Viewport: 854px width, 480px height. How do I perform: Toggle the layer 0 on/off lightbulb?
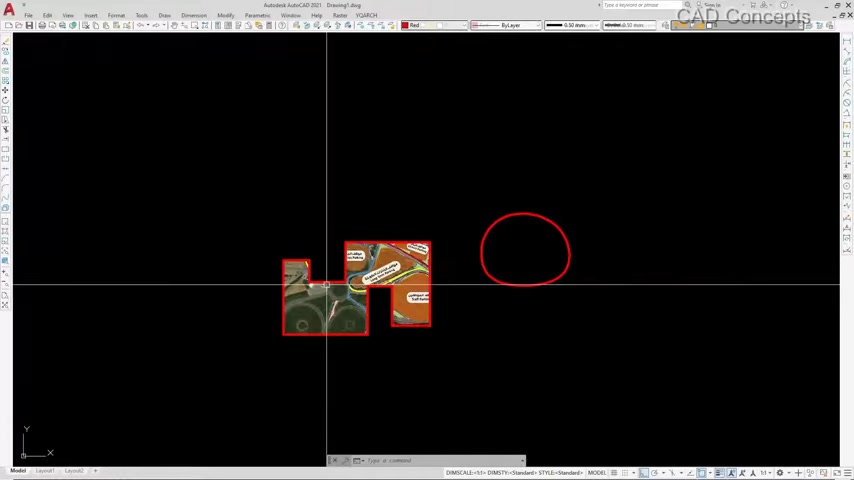(x=676, y=26)
